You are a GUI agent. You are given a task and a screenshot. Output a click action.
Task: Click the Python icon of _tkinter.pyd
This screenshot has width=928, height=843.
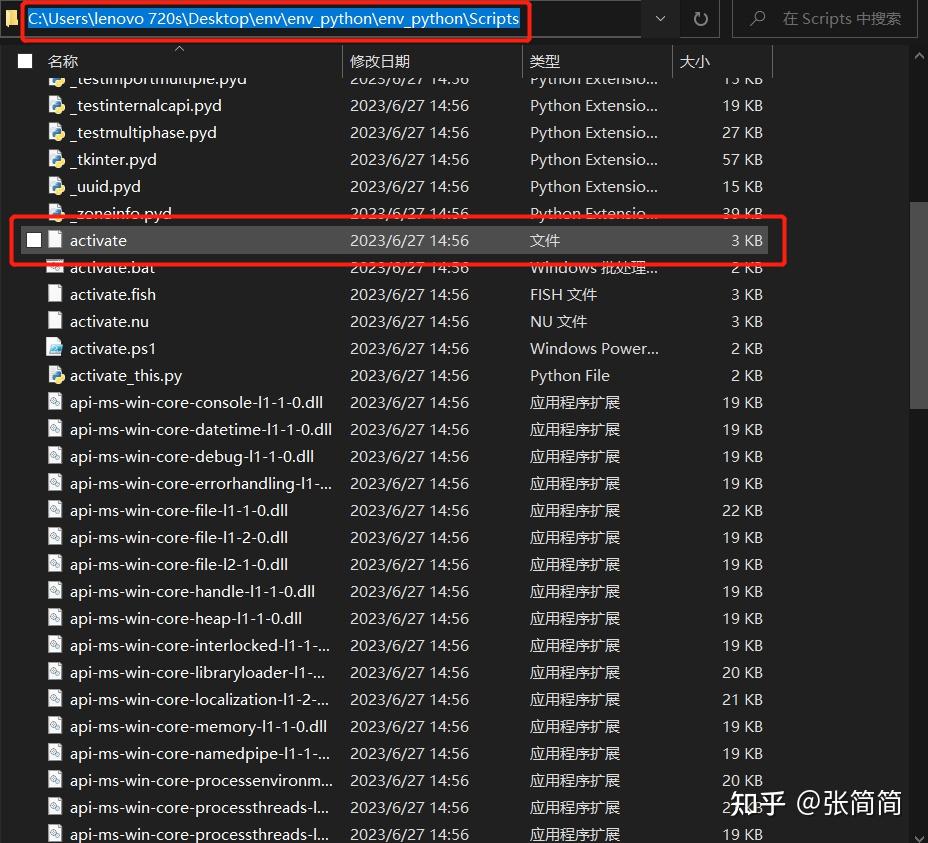tap(56, 159)
